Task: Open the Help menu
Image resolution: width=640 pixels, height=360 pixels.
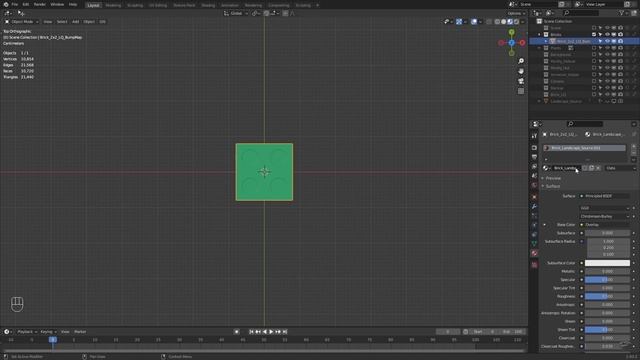Action: click(73, 4)
